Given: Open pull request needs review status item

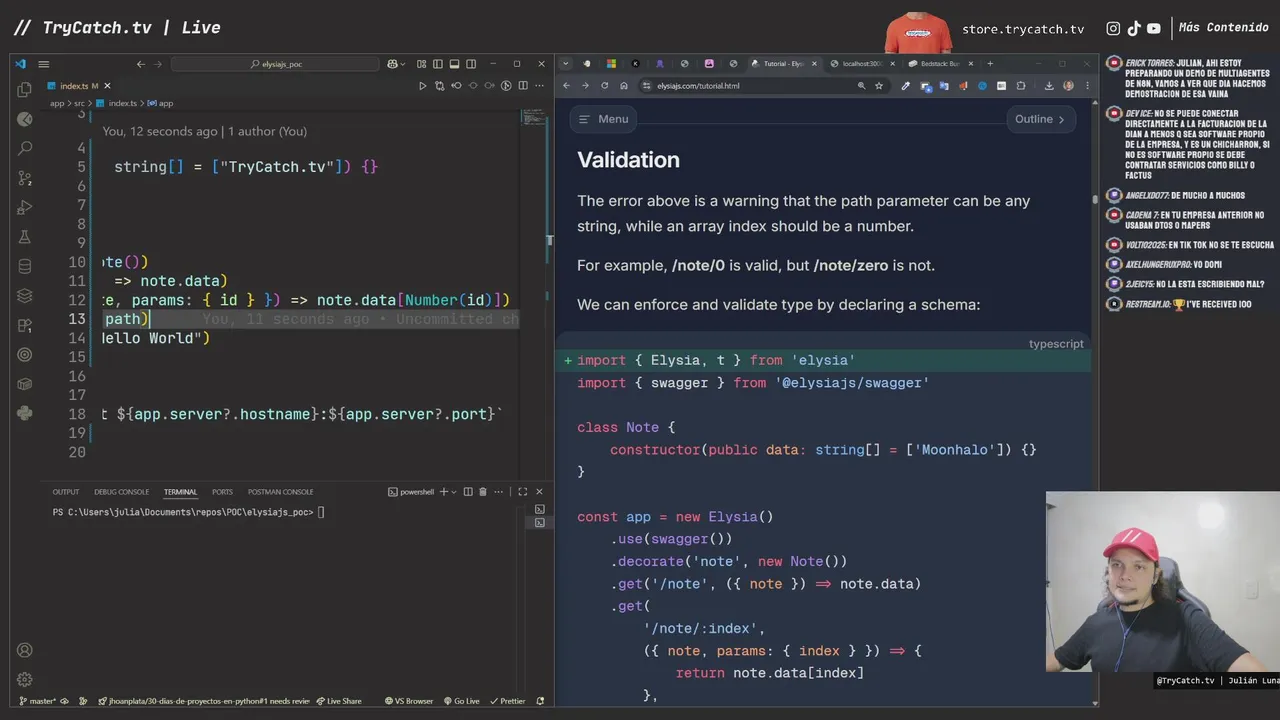Looking at the screenshot, I should pos(203,701).
